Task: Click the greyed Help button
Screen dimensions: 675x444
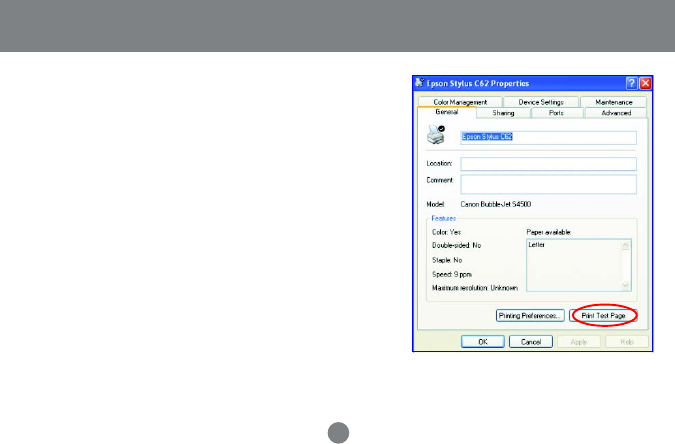Action: [x=627, y=342]
